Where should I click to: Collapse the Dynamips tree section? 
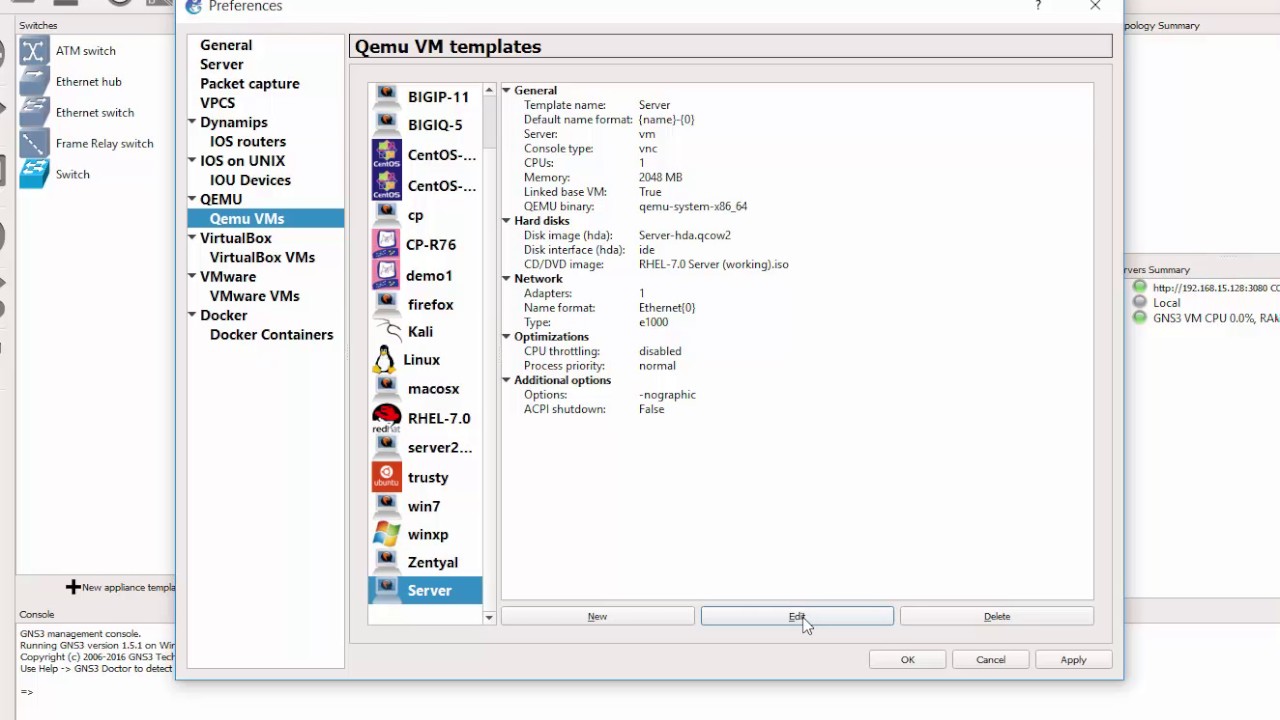point(192,122)
